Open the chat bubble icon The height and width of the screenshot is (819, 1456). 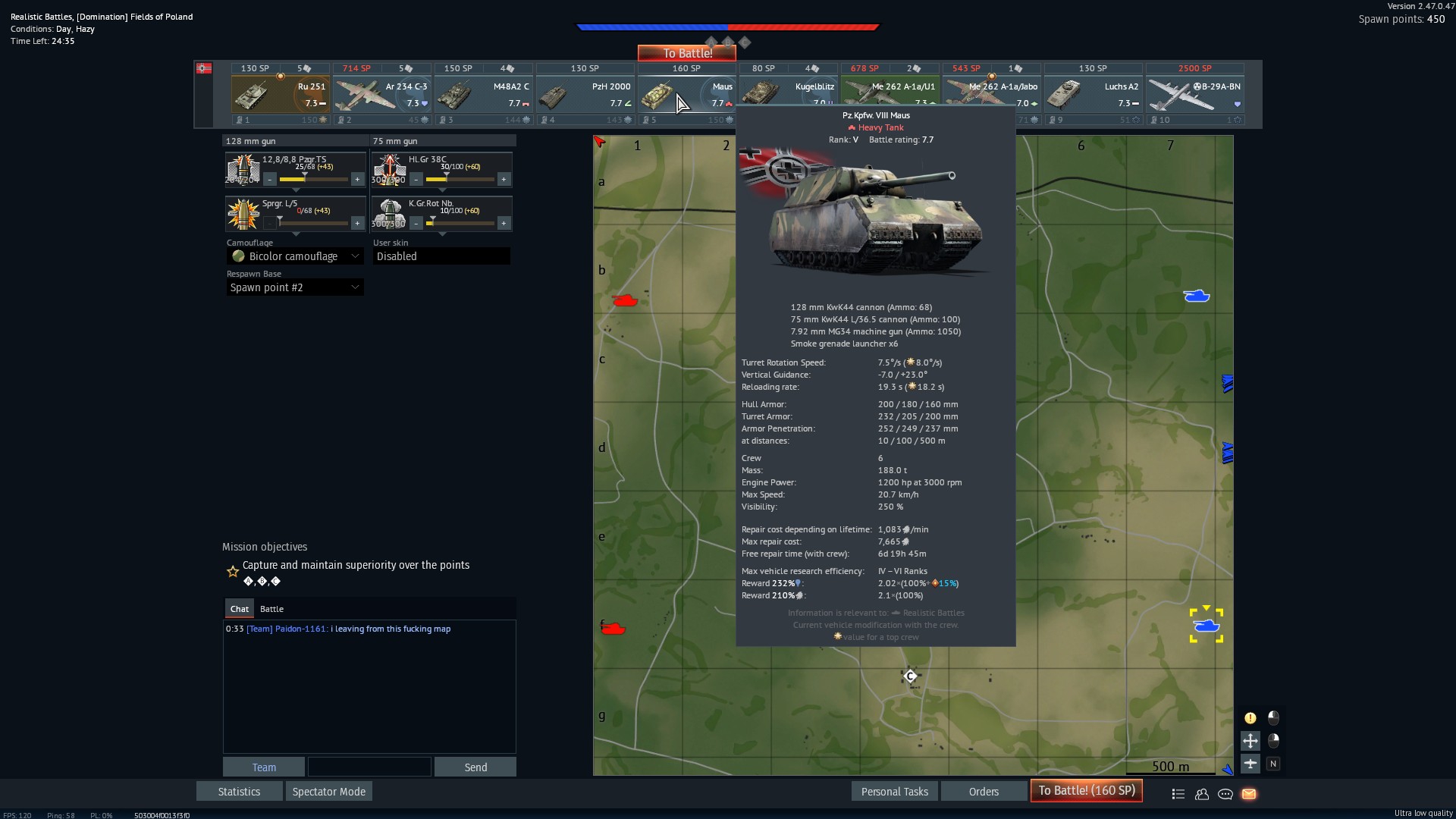point(1225,794)
